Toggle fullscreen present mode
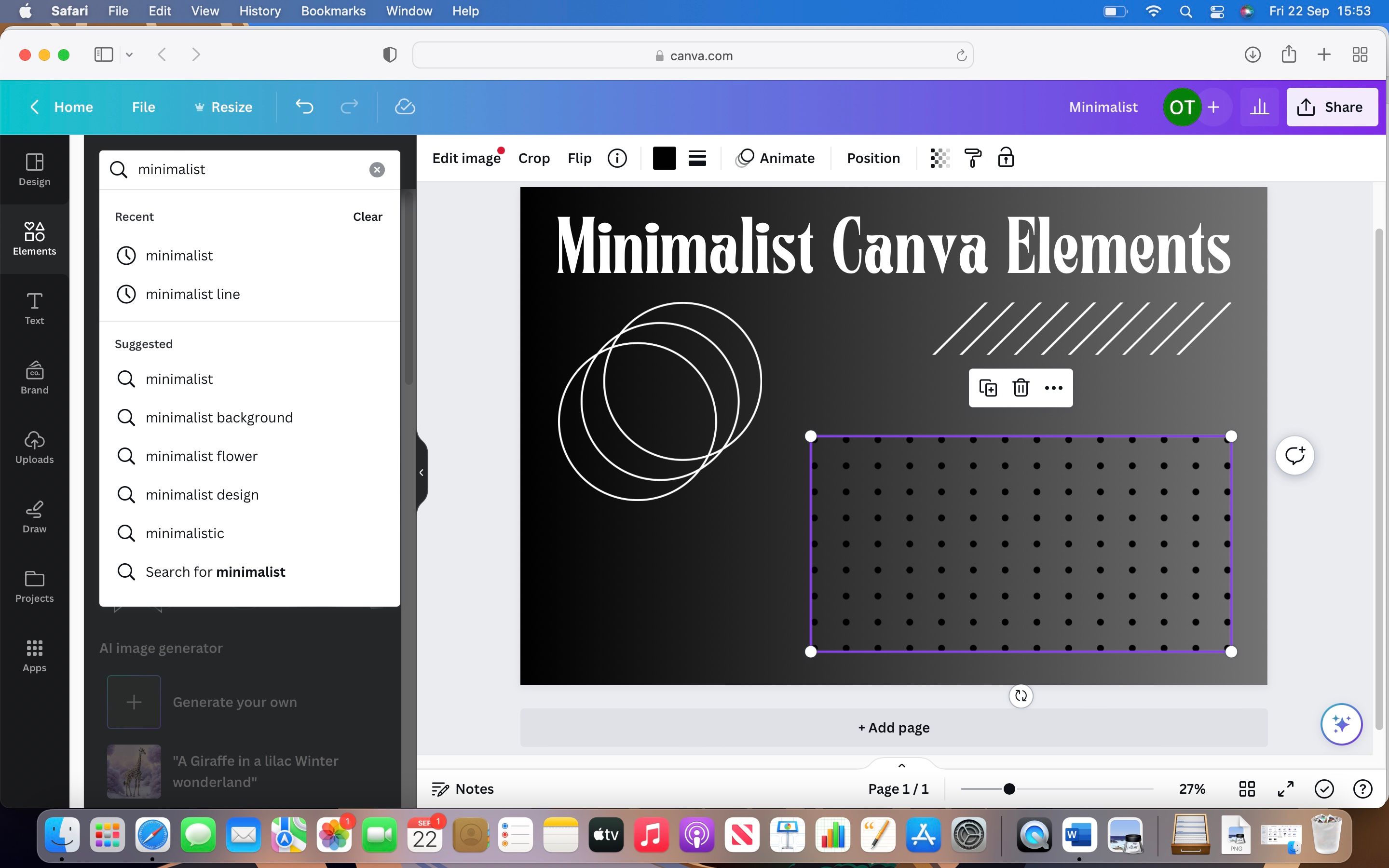This screenshot has width=1389, height=868. point(1285,789)
